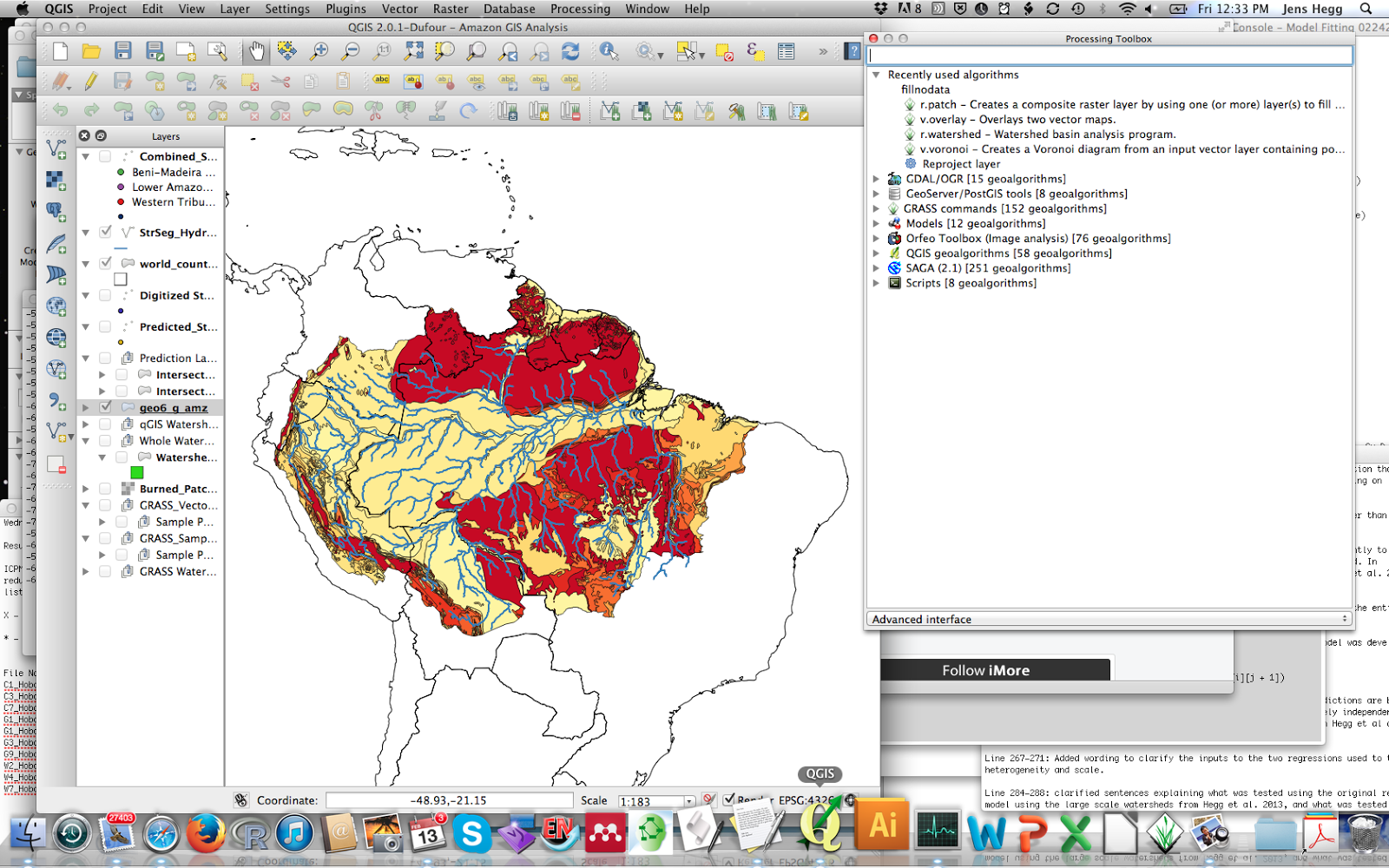Expand the GDAL/OGR algorithms group
This screenshot has height=868, width=1389.
876,179
